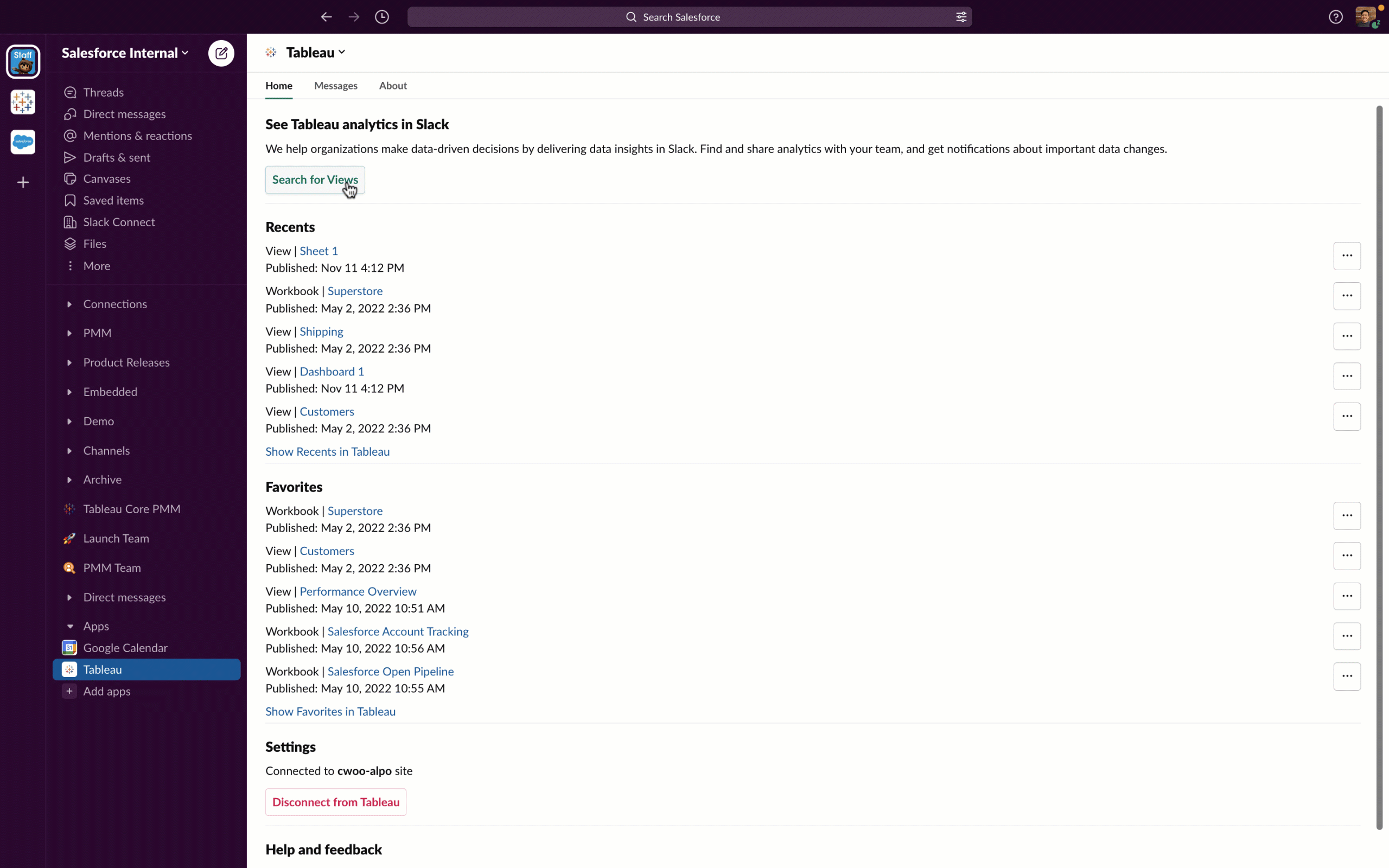Click Search for Views button

click(x=315, y=179)
